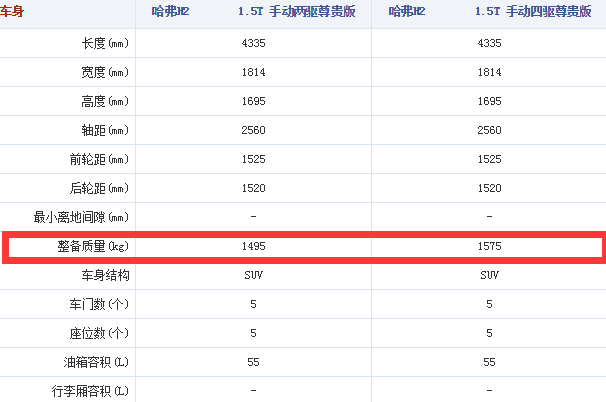Select the 宽度(mm) row label

tap(105, 72)
